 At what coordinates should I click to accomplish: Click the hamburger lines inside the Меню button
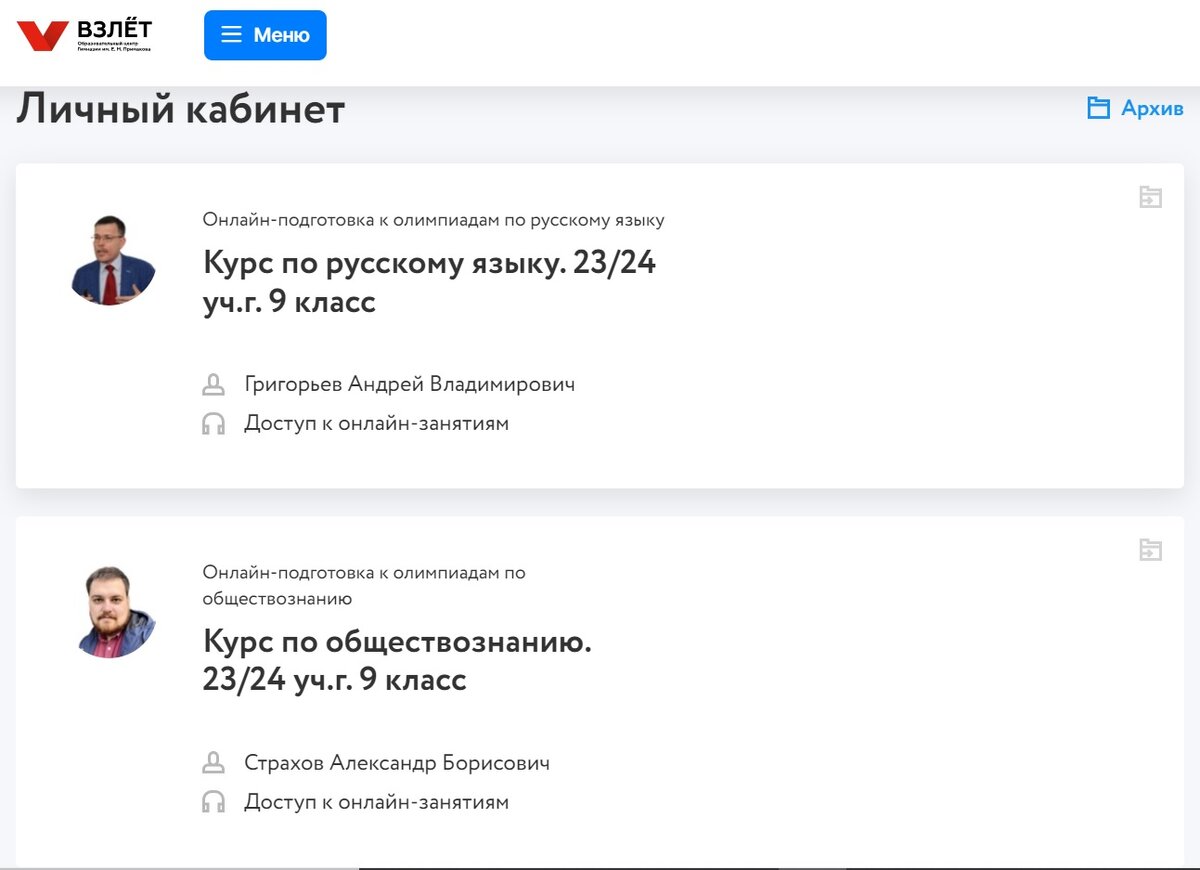pos(230,34)
